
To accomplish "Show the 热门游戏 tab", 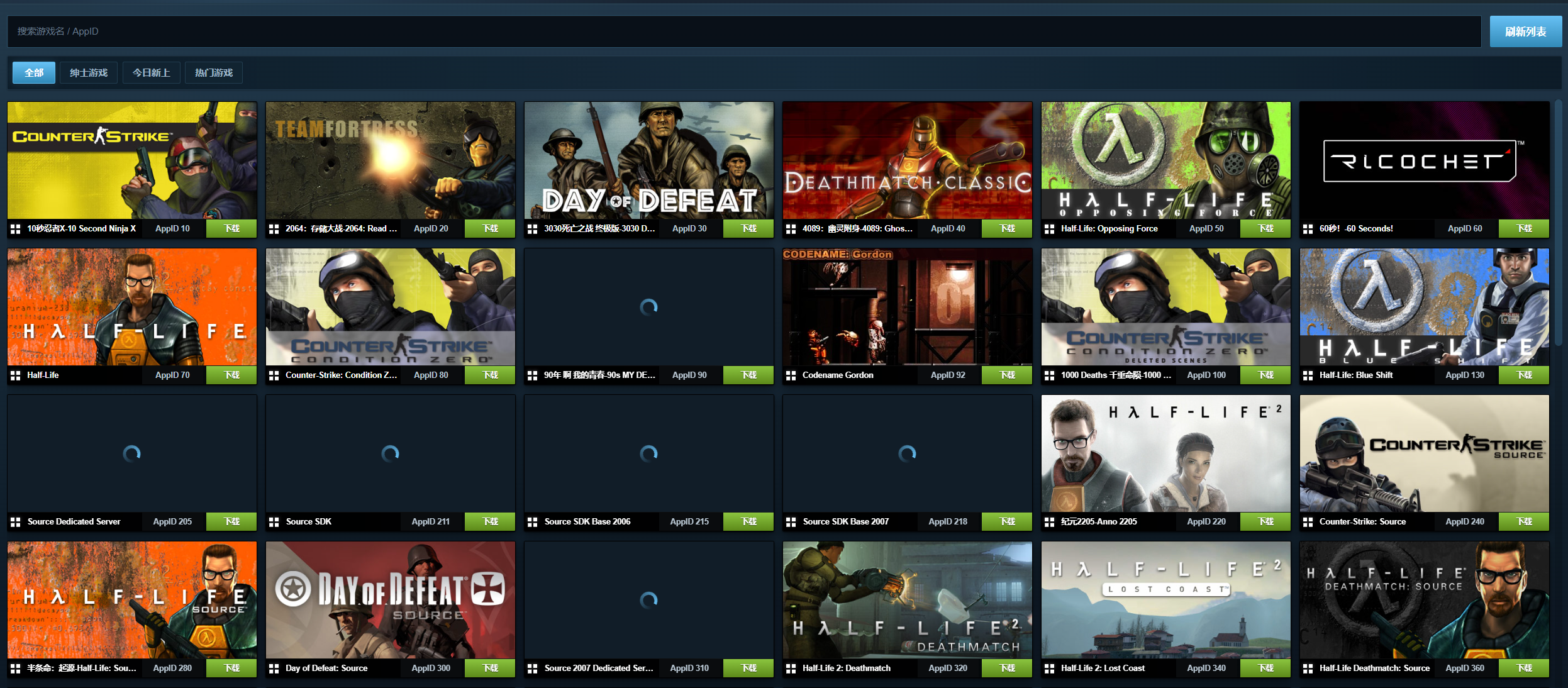I will (214, 73).
